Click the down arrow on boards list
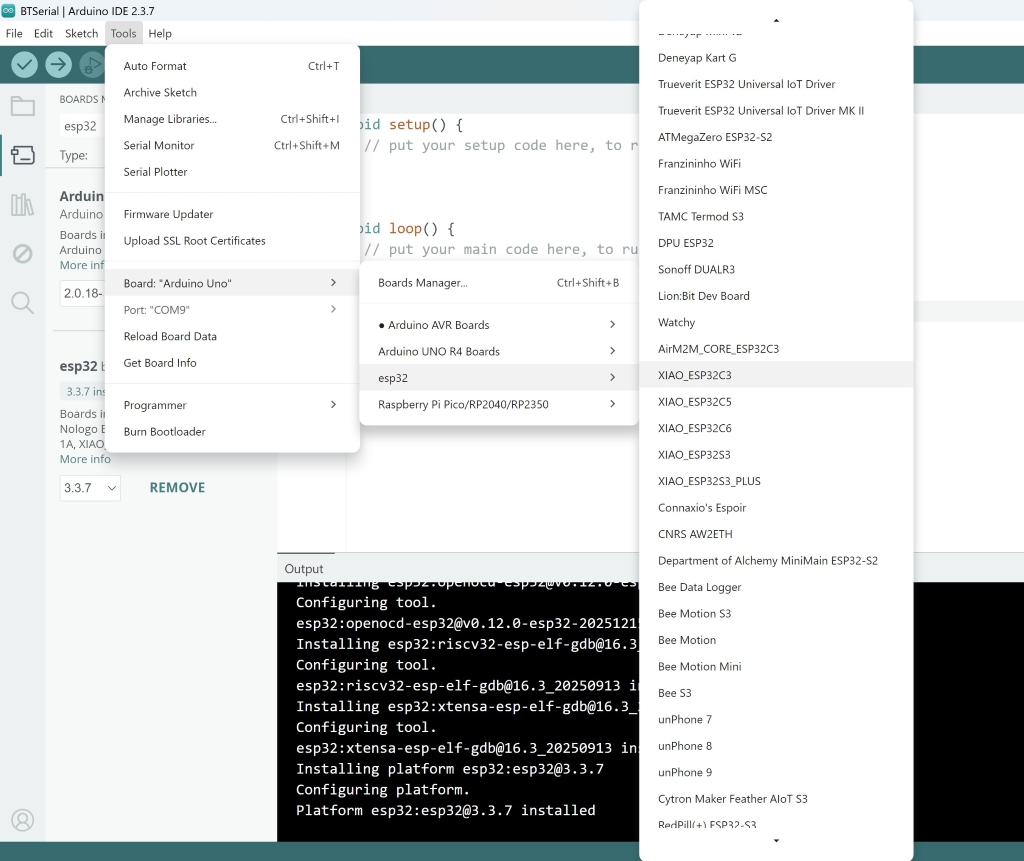The image size is (1024, 861). pos(776,840)
